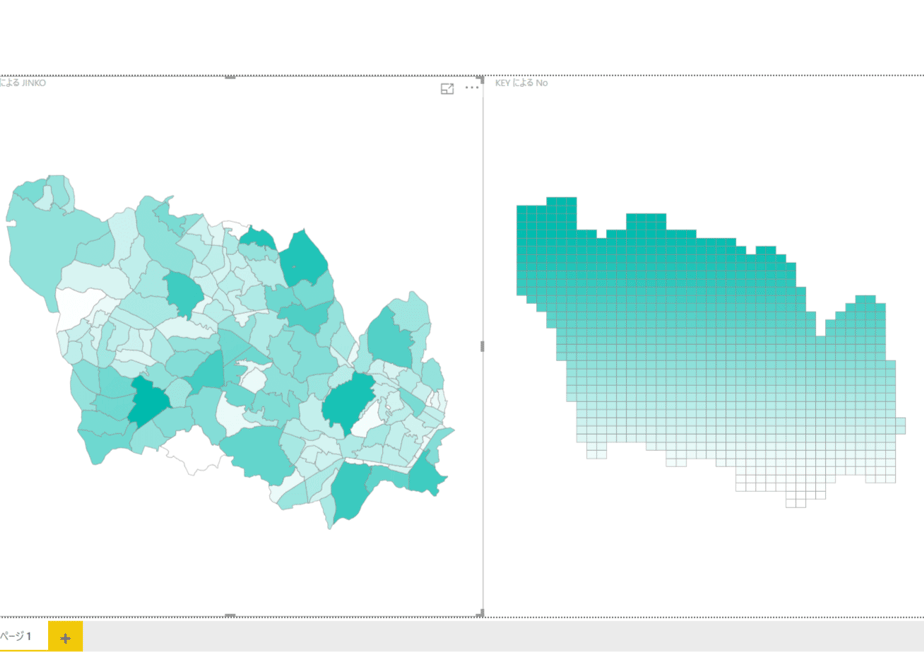Select the 'KEY による No' visual title
Viewport: 924px width, 660px height.
click(x=522, y=83)
